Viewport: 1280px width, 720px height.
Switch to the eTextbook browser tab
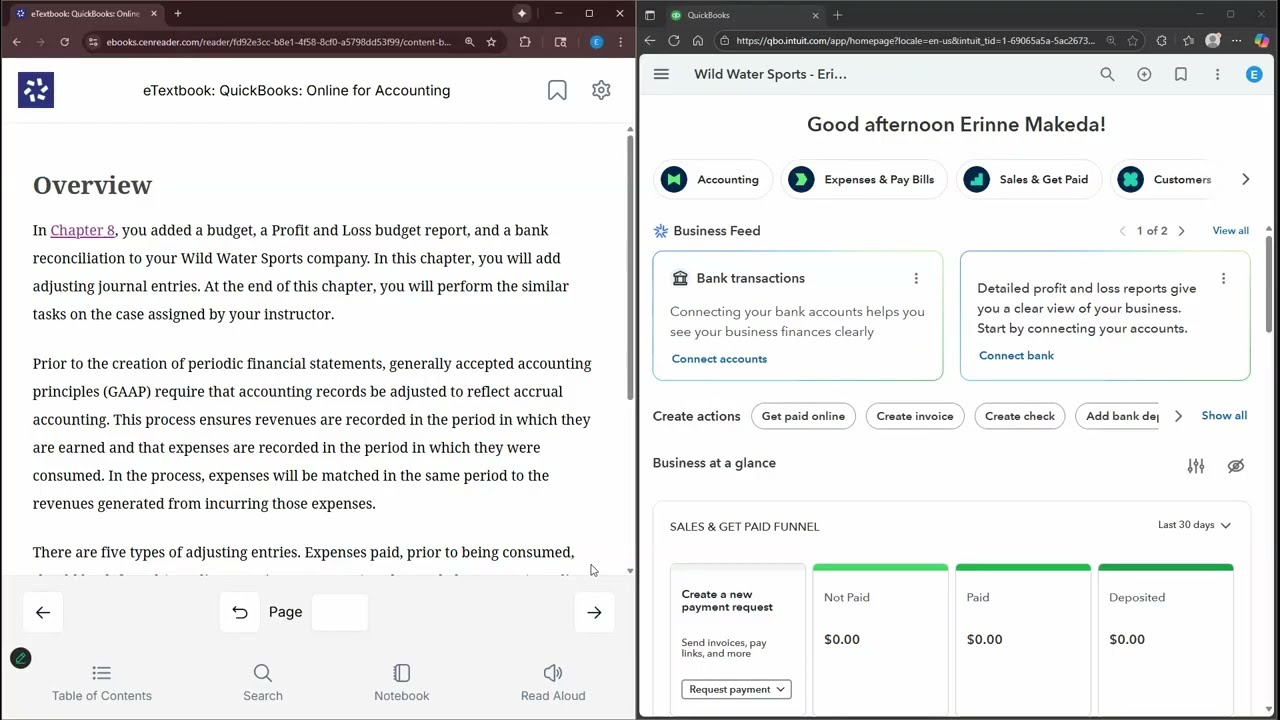(86, 14)
